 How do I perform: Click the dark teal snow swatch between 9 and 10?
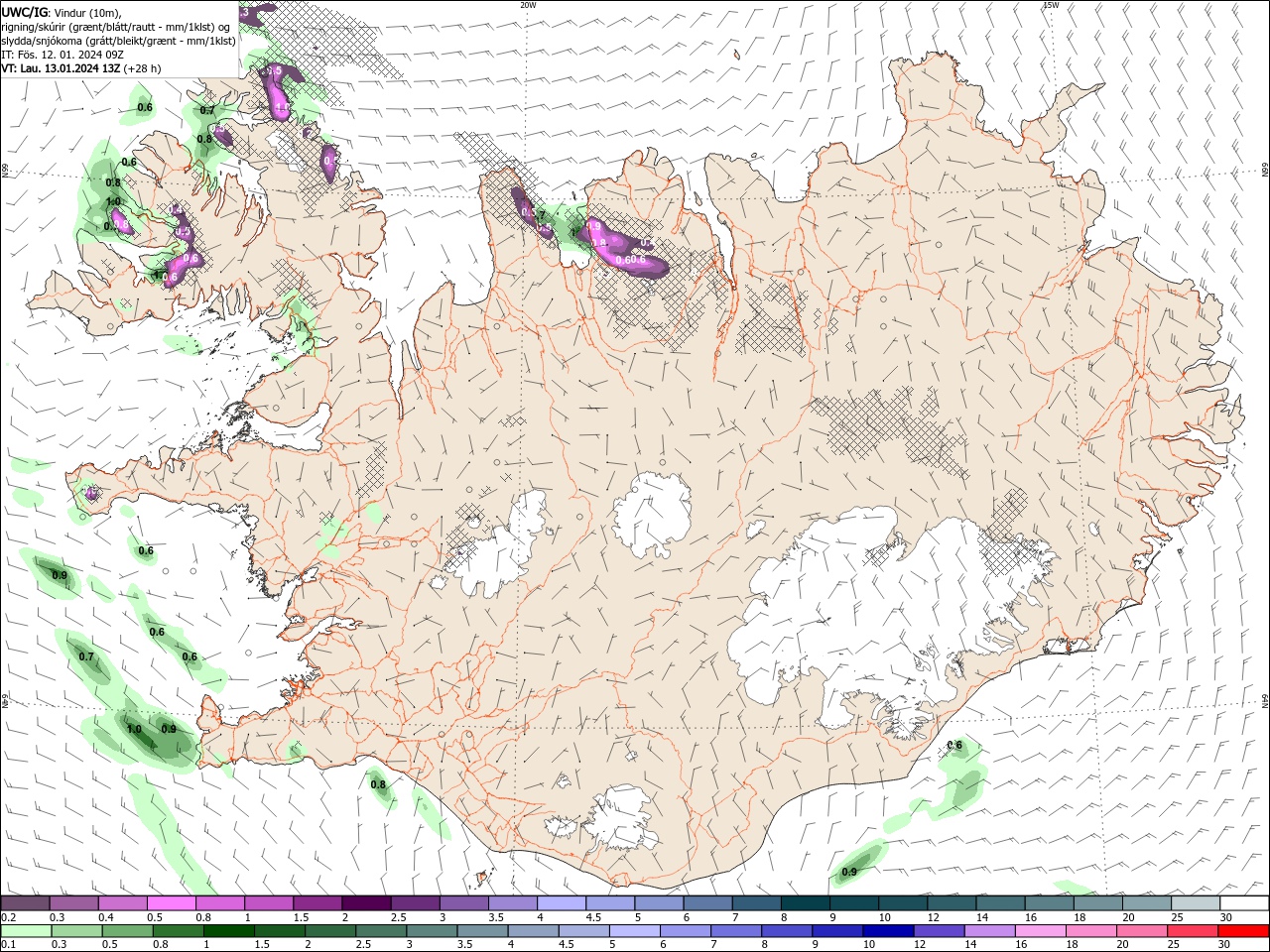pyautogui.click(x=853, y=903)
